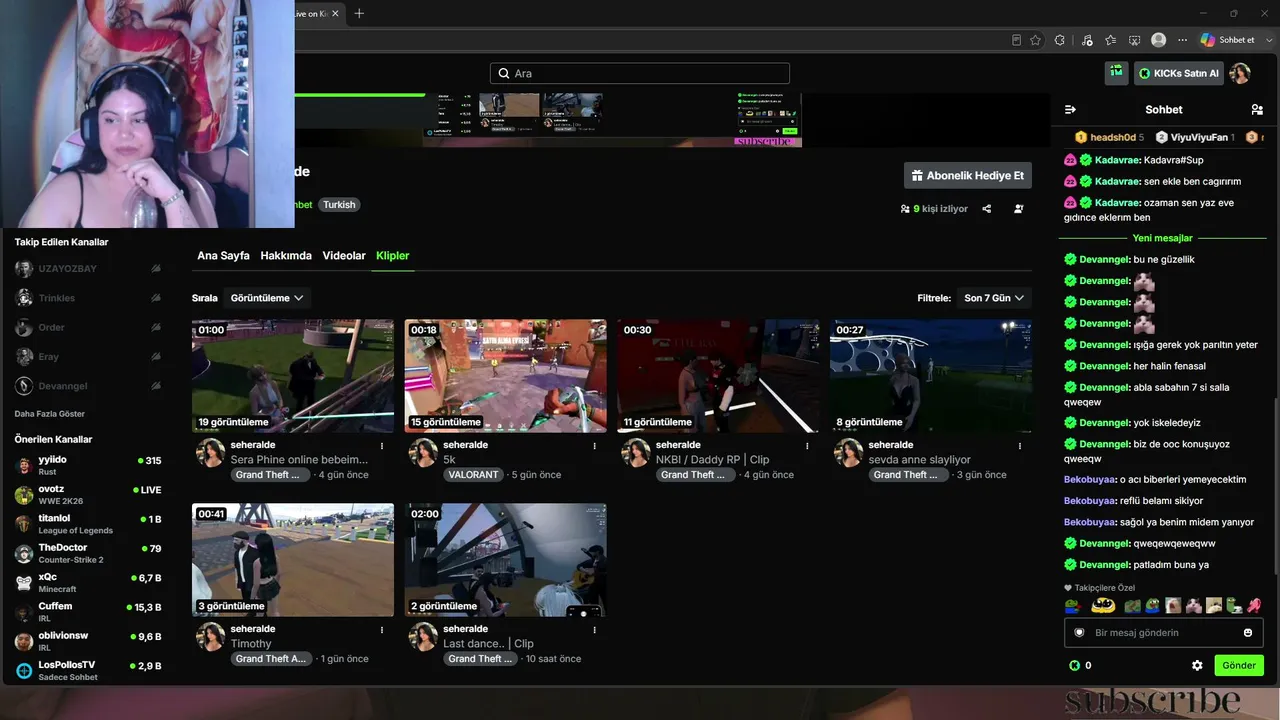Viewport: 1280px width, 720px height.
Task: Open the xQc recommended channel
Action: (88, 583)
